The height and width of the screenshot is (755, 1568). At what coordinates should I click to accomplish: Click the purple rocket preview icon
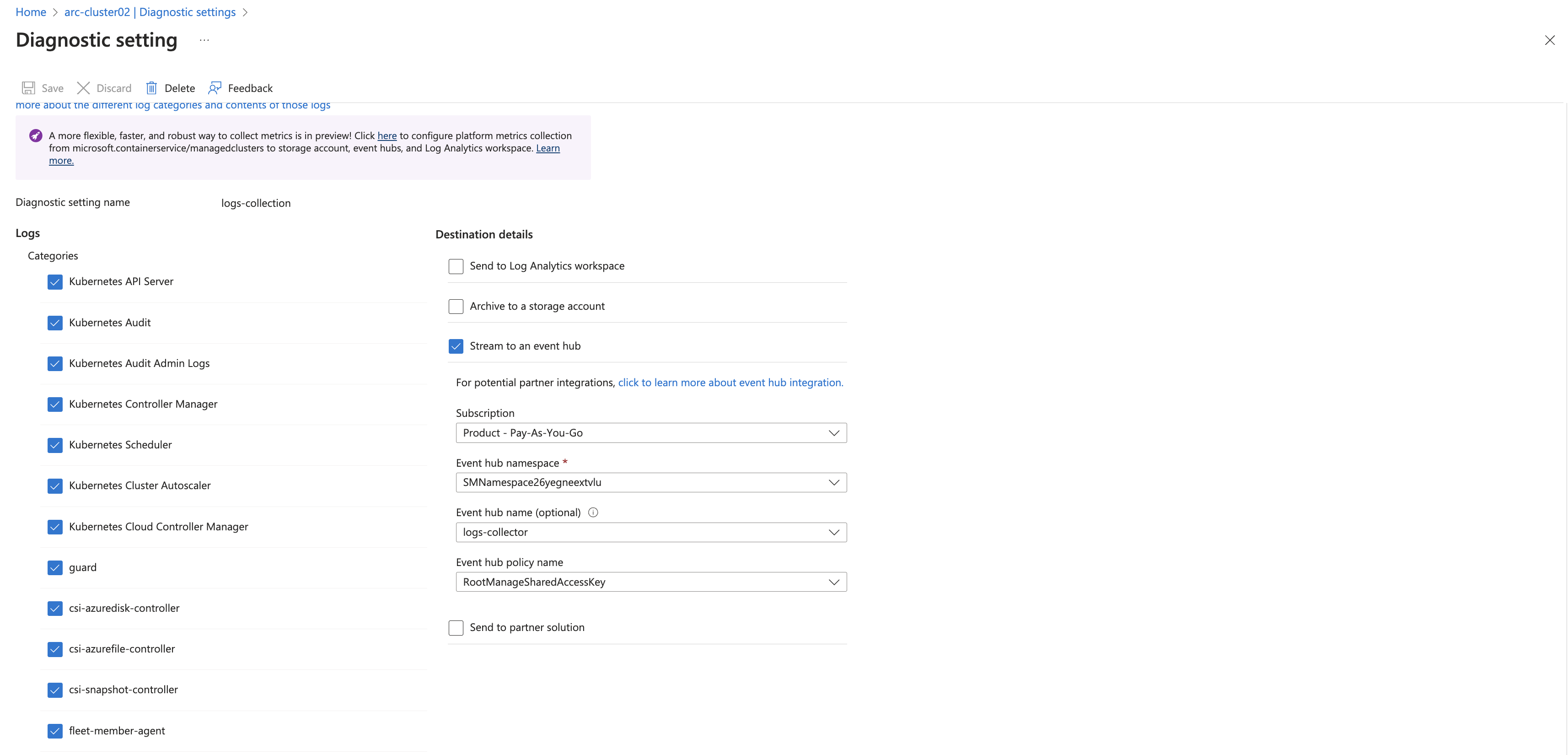point(35,135)
